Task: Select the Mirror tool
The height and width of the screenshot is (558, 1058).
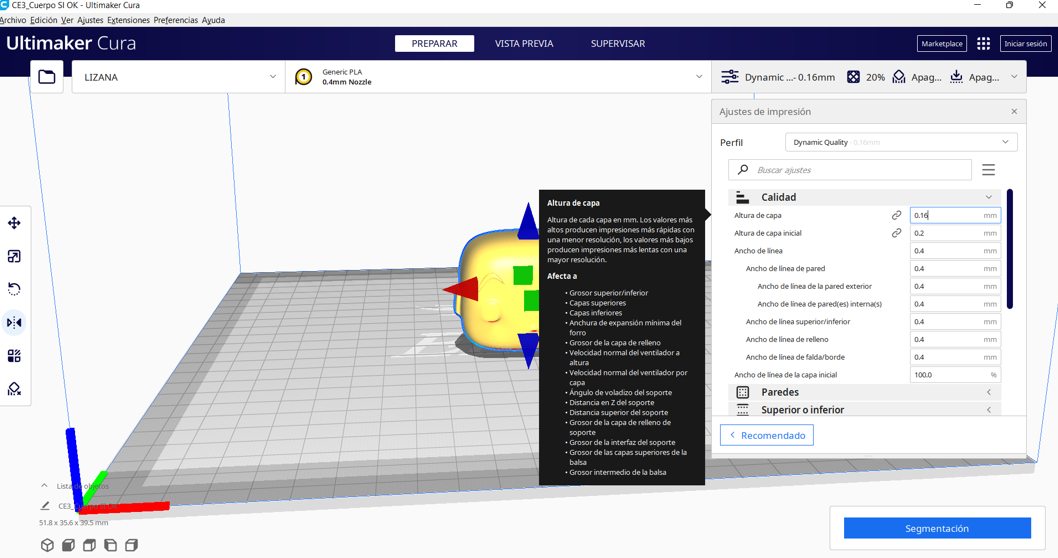Action: [14, 323]
